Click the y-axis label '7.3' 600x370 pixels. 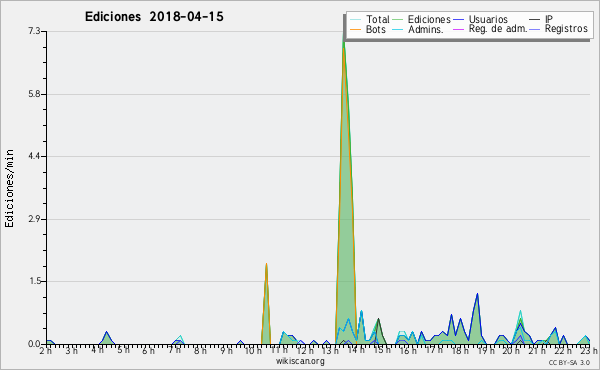click(34, 31)
